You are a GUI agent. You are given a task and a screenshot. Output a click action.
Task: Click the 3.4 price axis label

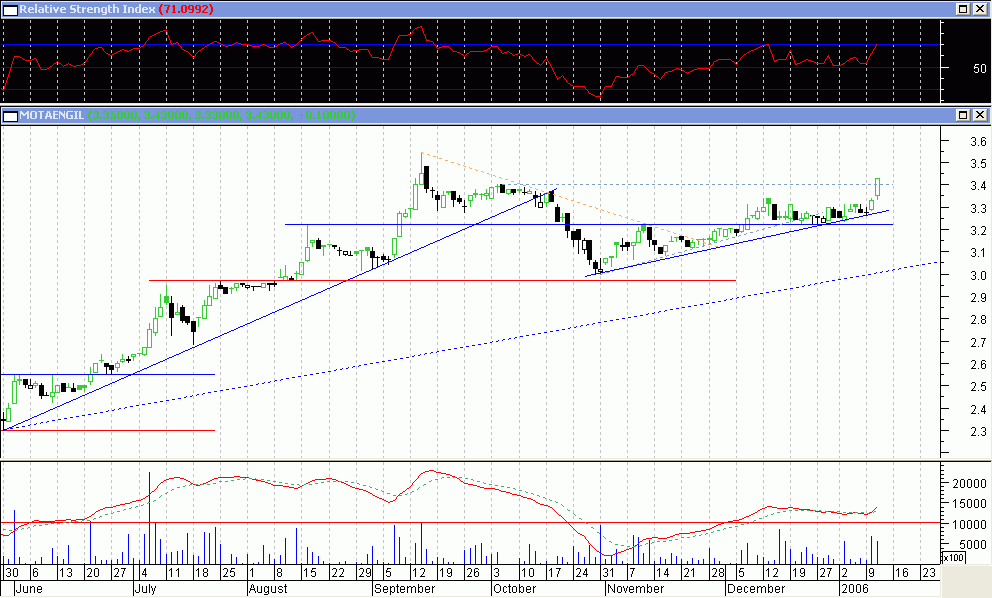pos(978,186)
